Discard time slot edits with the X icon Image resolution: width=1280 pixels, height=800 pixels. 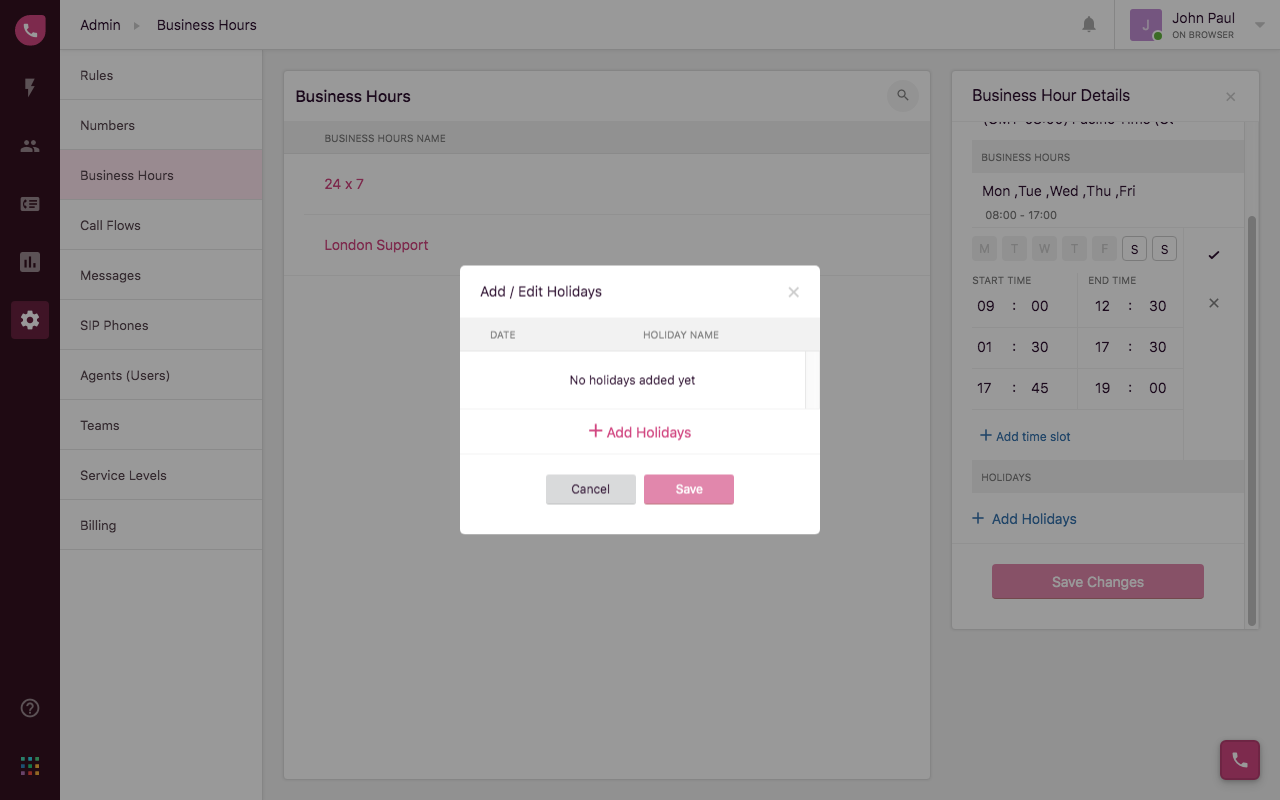click(x=1214, y=303)
